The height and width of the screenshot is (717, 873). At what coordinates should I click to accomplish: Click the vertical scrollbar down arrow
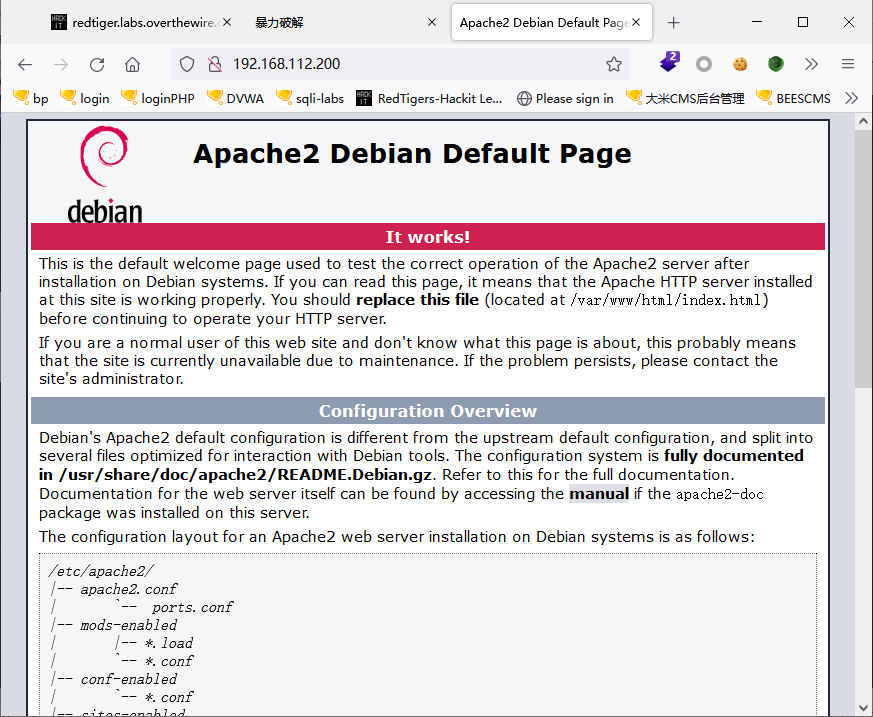click(x=863, y=707)
